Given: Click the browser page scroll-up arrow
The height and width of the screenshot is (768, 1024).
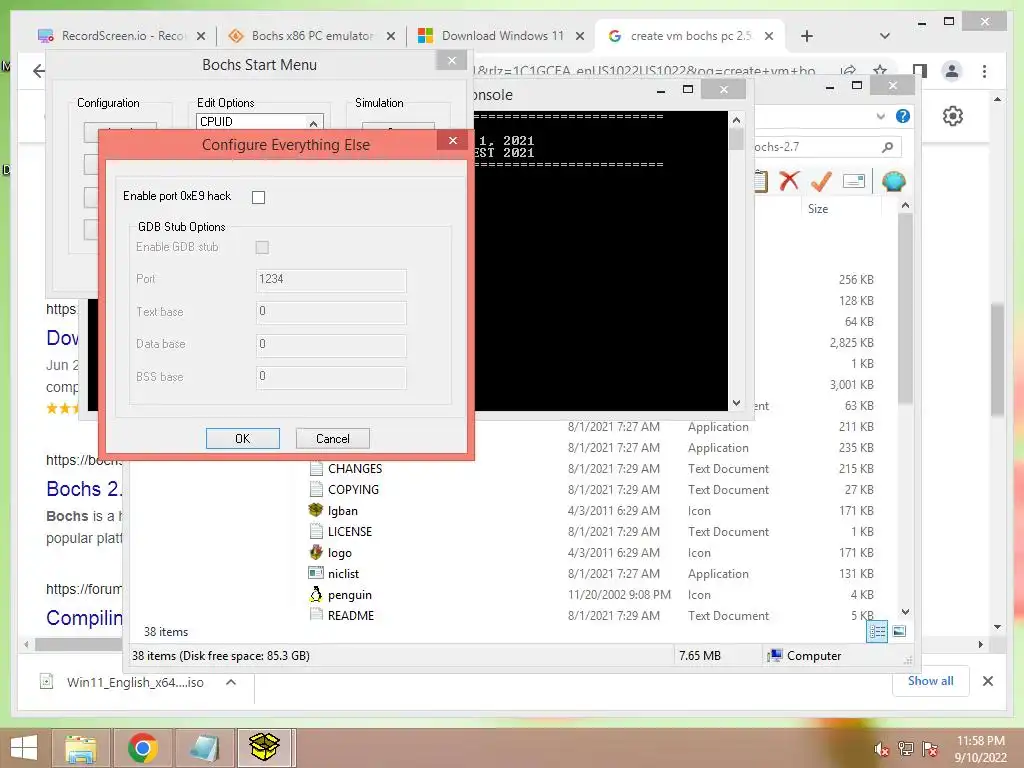Looking at the screenshot, I should tap(997, 100).
